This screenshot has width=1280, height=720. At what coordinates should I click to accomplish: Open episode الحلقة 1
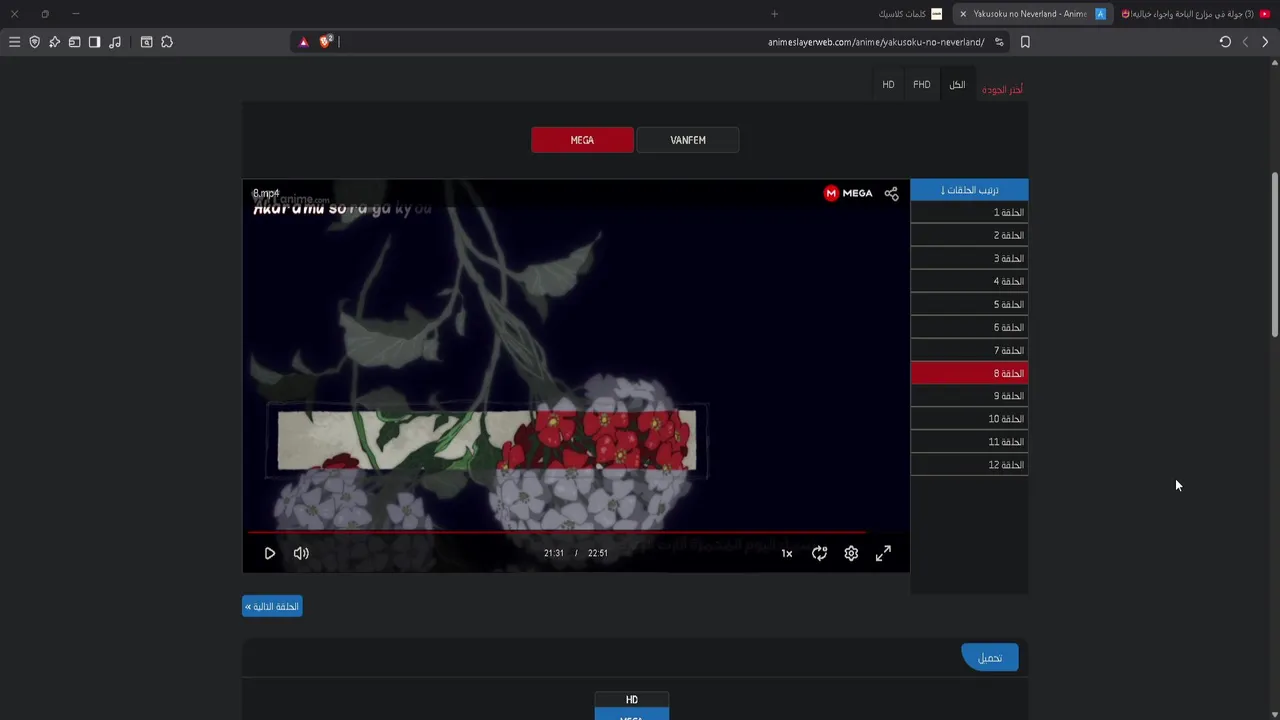[x=969, y=212]
